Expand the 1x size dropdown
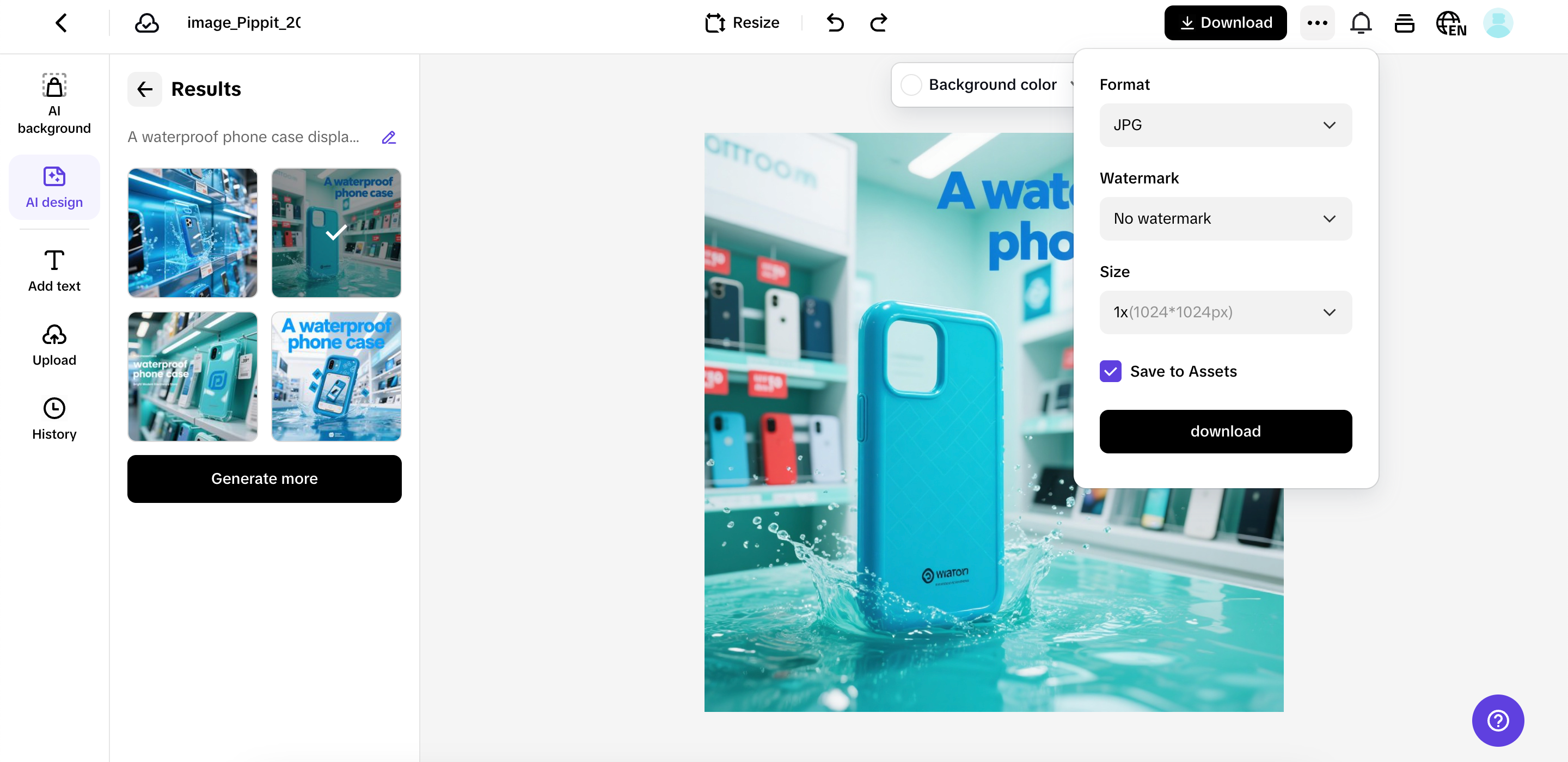The image size is (1568, 762). click(1226, 312)
